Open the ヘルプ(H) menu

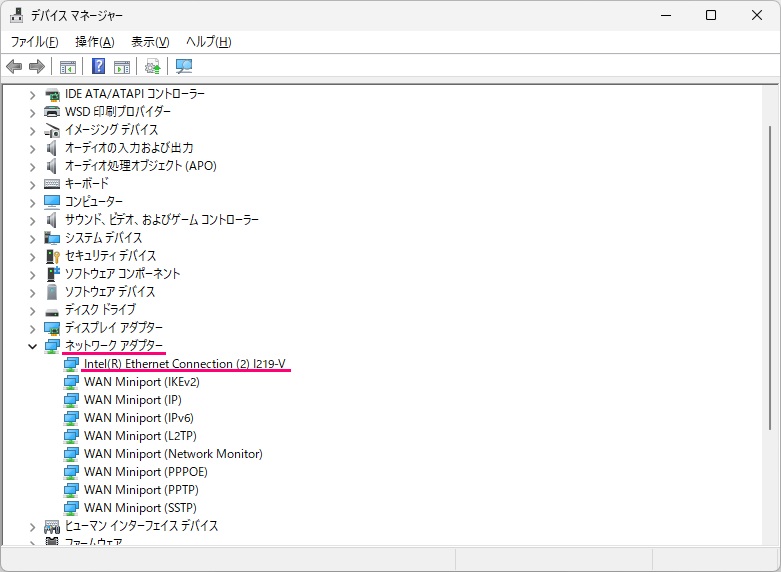click(208, 42)
